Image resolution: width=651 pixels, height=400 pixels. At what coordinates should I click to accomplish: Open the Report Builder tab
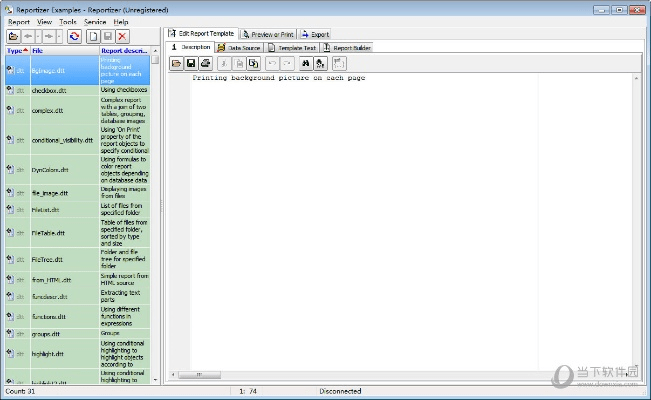tap(349, 47)
